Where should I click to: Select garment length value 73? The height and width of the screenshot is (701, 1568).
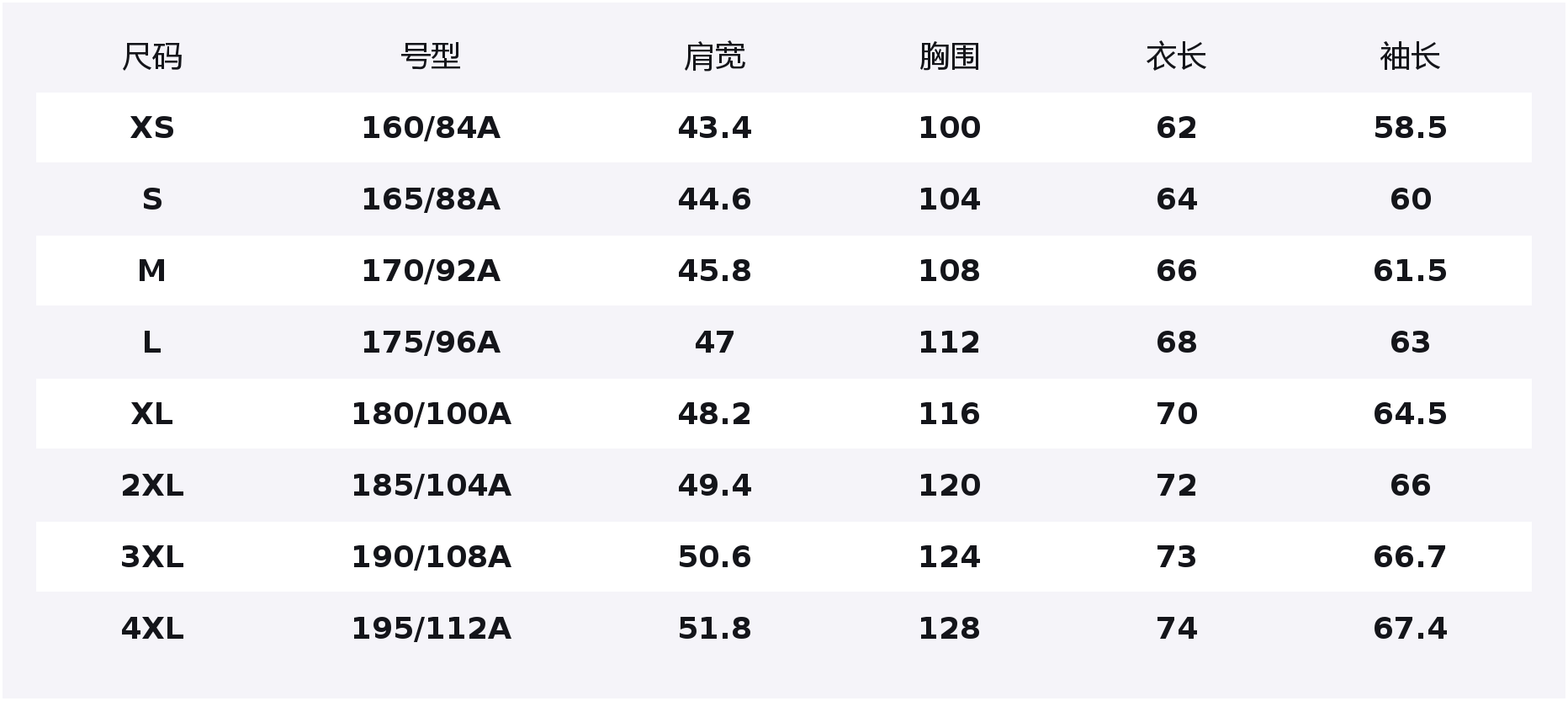coord(1176,557)
